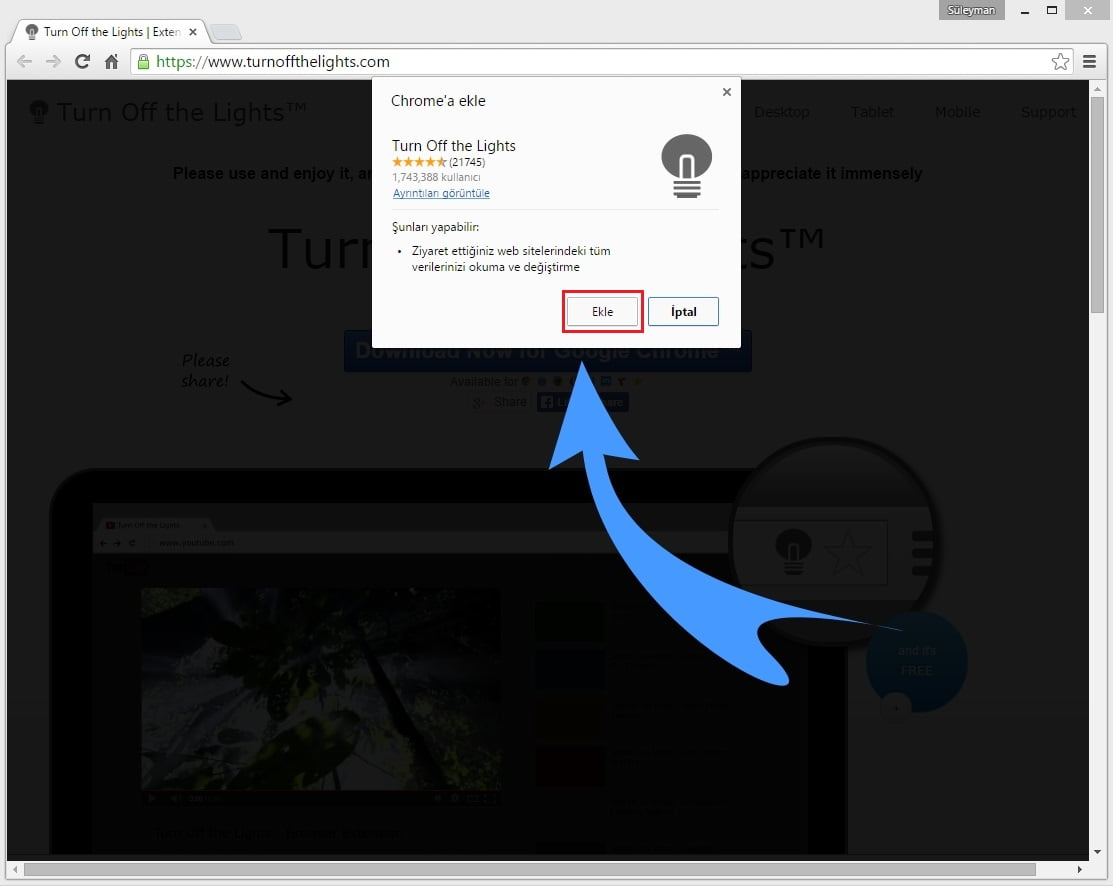
Task: Click the horizontal scrollbar right arrow
Action: pos(1081,869)
